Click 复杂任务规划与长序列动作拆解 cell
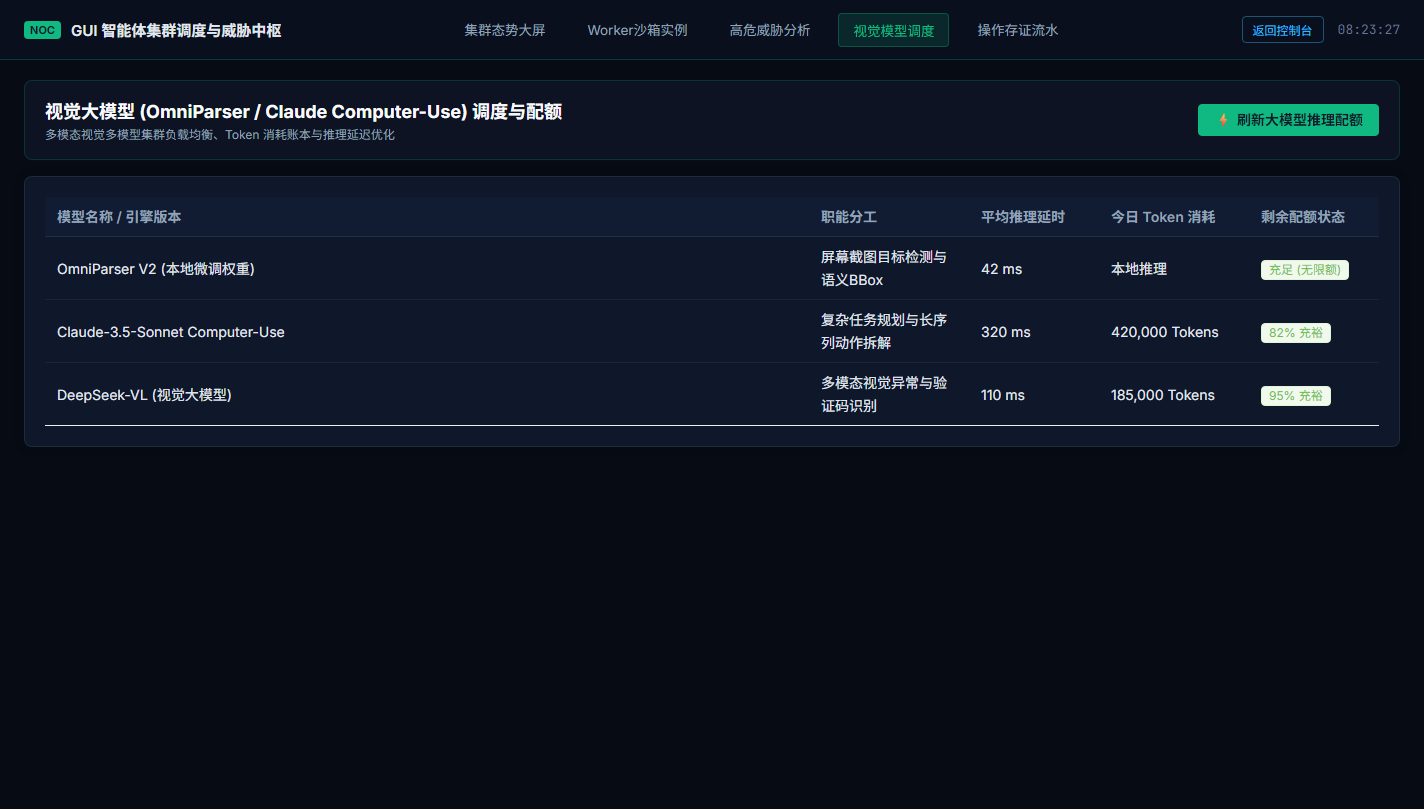 coord(884,332)
